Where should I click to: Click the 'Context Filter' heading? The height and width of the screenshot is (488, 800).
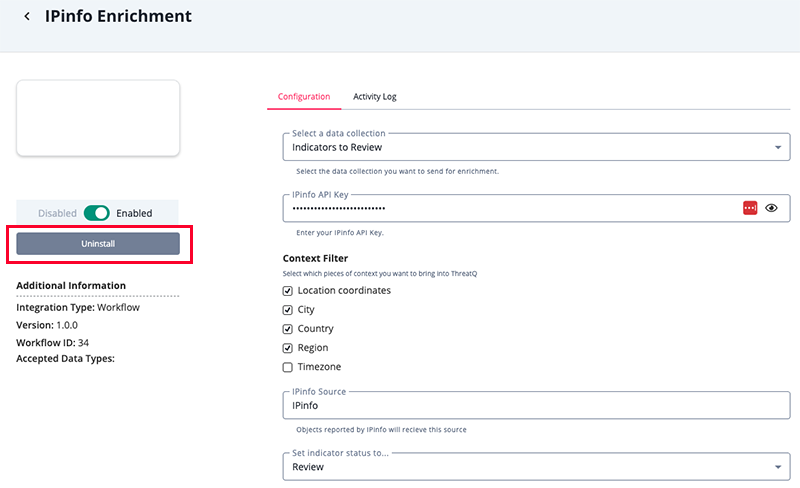pyautogui.click(x=315, y=258)
